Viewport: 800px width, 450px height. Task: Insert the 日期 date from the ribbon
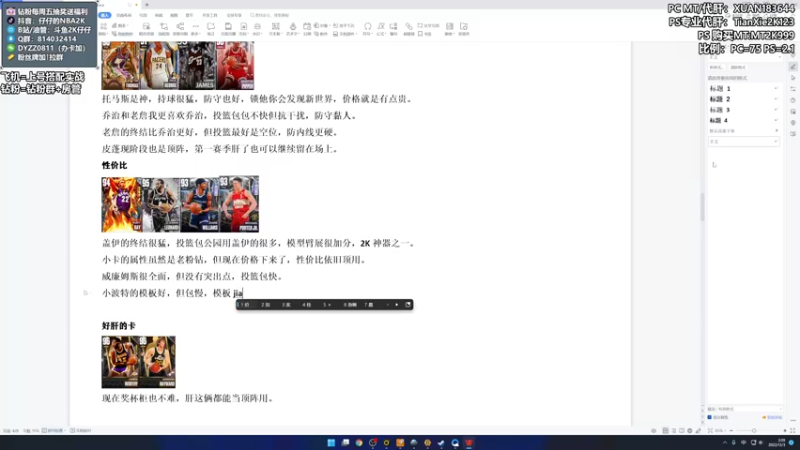pos(307,29)
